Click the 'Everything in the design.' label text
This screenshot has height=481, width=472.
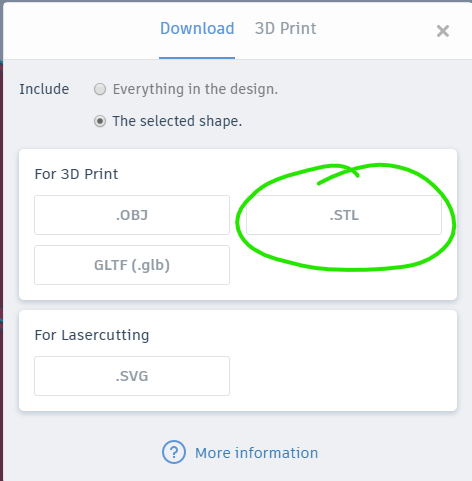[x=195, y=89]
